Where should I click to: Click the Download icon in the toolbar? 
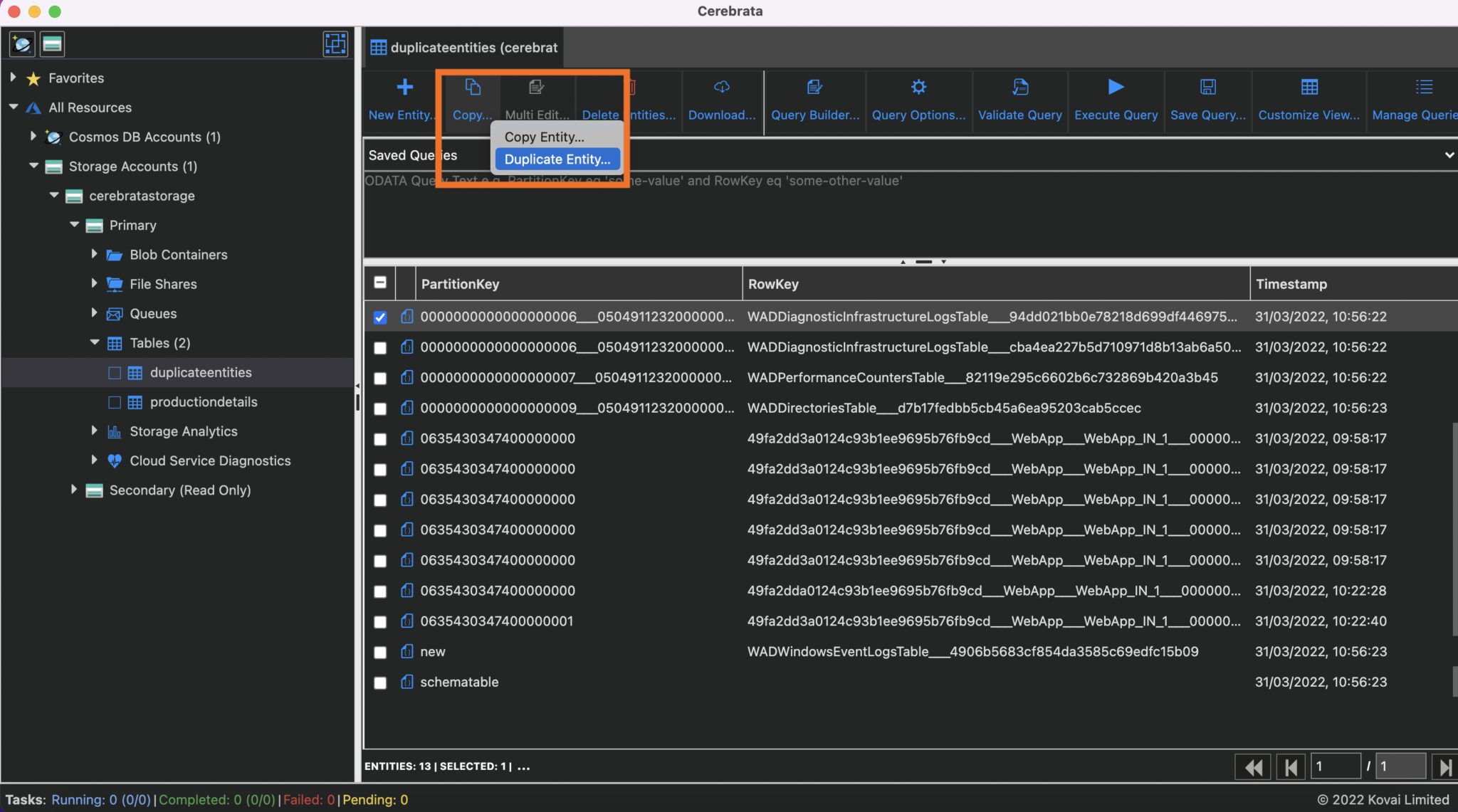click(x=721, y=87)
